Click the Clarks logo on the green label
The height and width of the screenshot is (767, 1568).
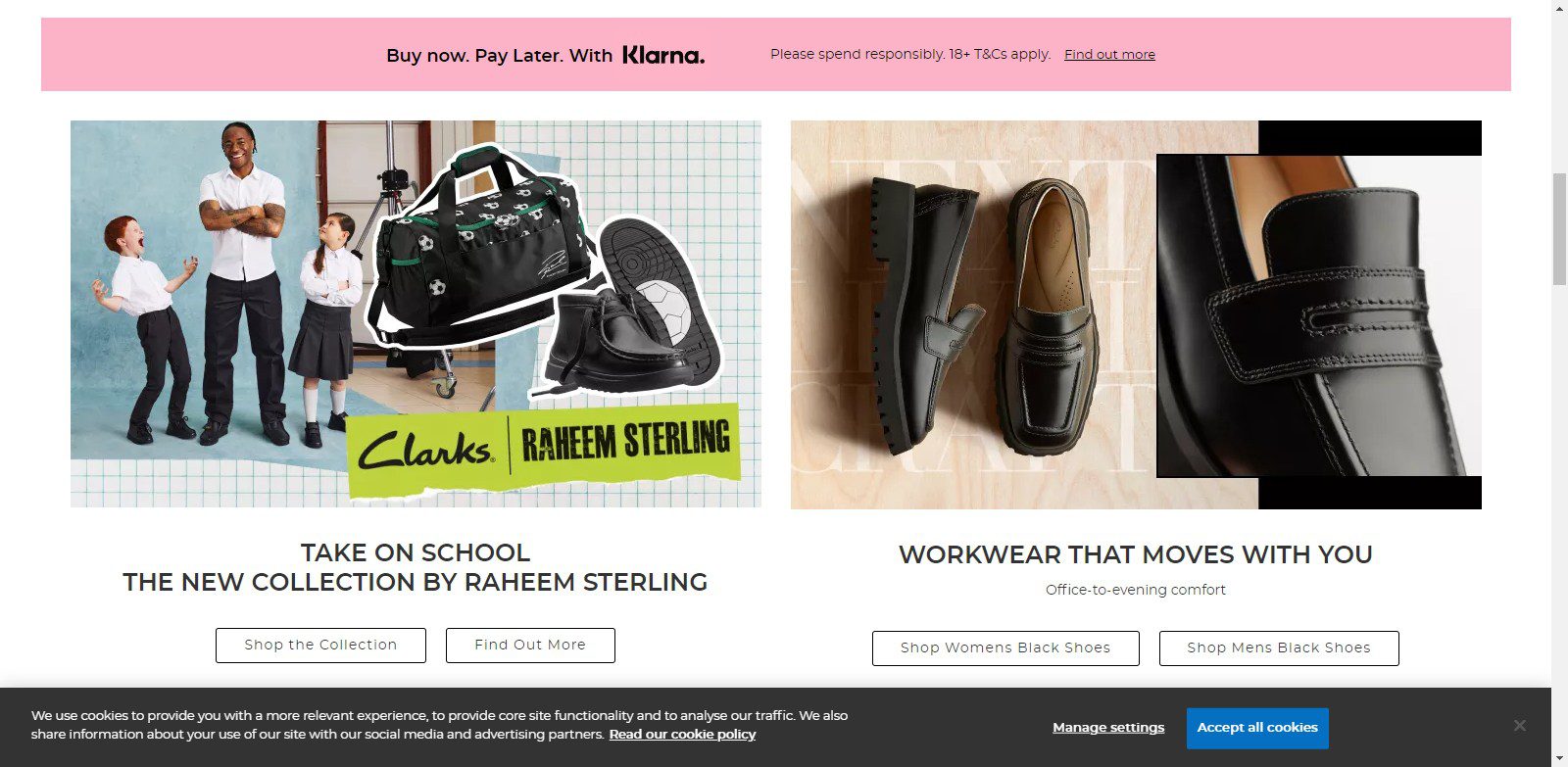425,451
